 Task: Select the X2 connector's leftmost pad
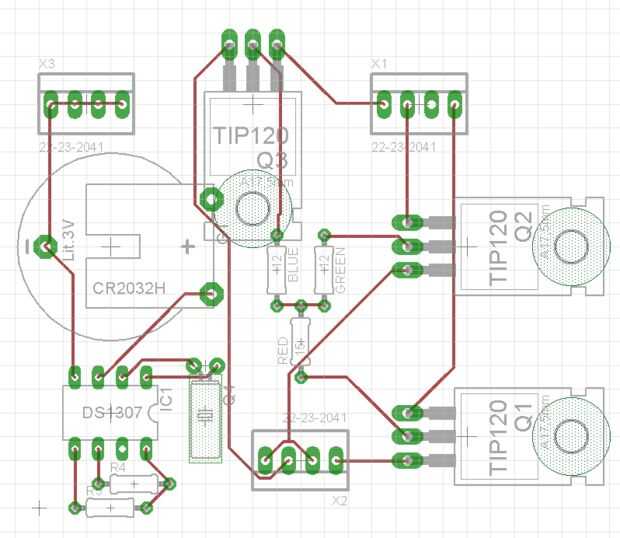[x=265, y=460]
